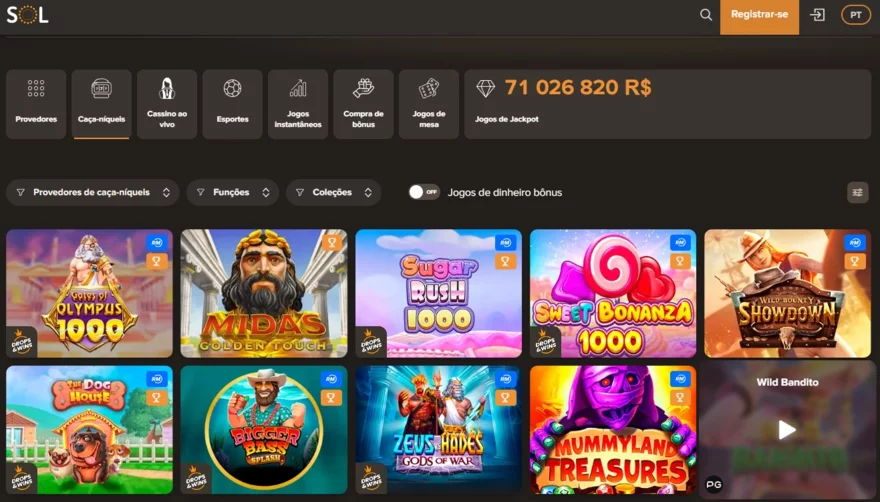This screenshot has width=880, height=502.
Task: Open the Coleções filter dropdown
Action: coord(333,193)
